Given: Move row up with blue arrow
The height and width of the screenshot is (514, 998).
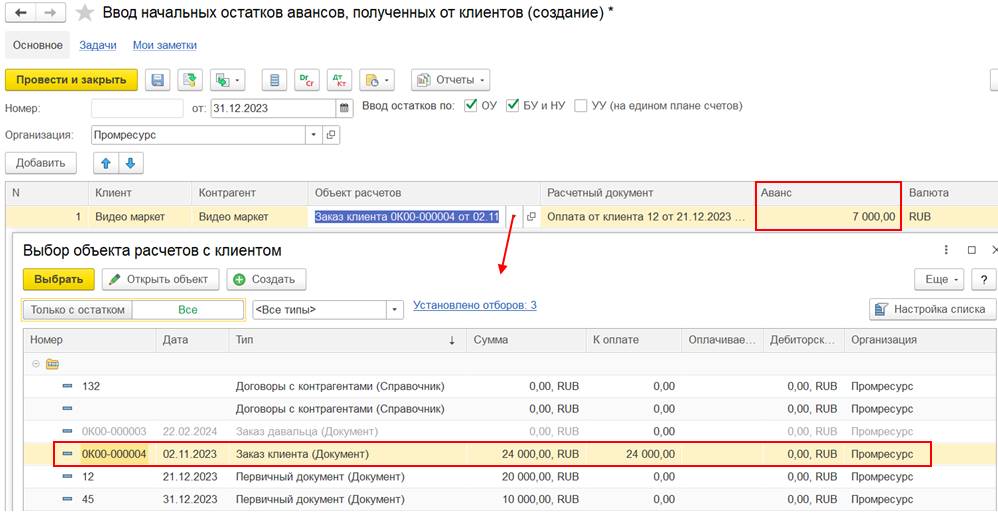Looking at the screenshot, I should pos(105,163).
